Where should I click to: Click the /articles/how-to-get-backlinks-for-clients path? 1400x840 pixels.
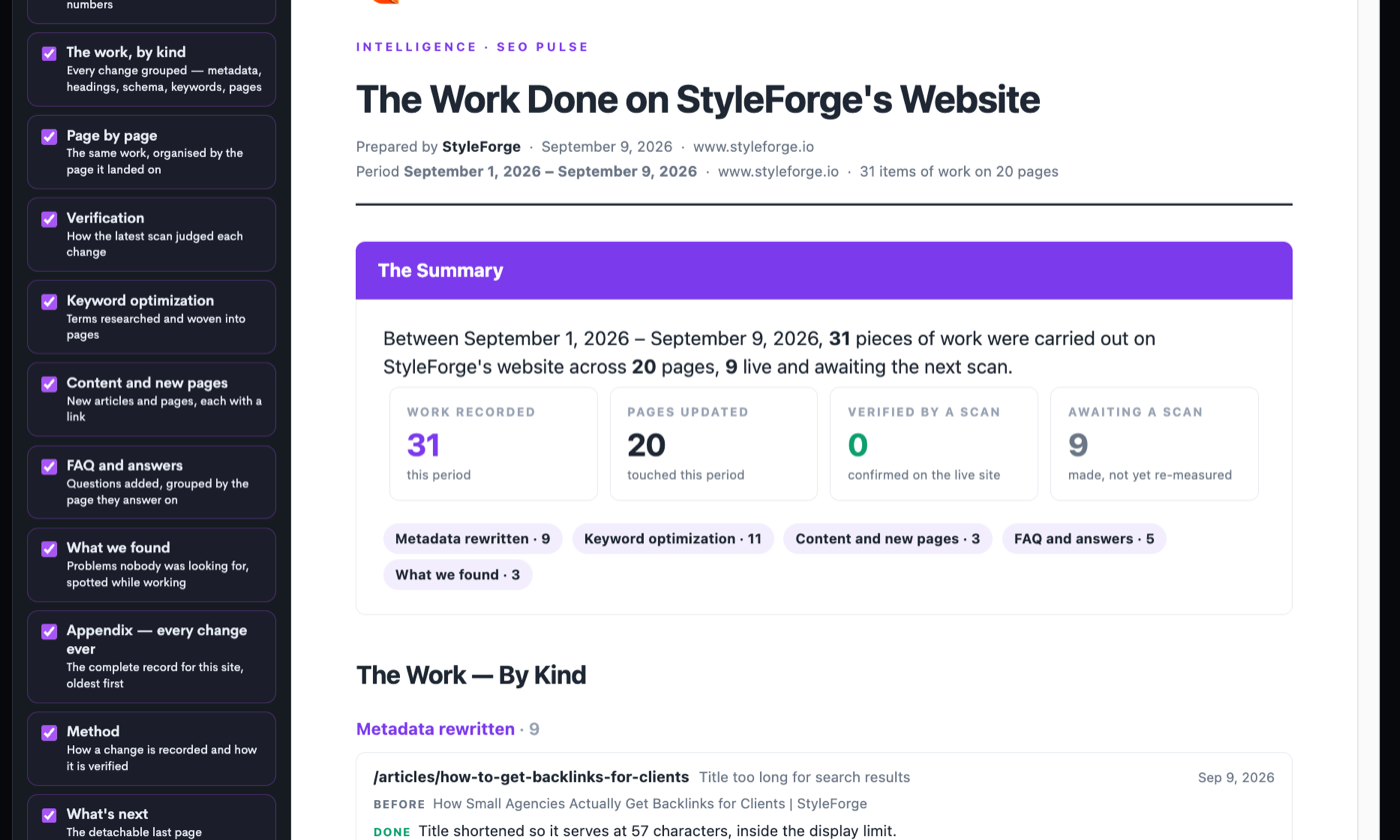[531, 777]
